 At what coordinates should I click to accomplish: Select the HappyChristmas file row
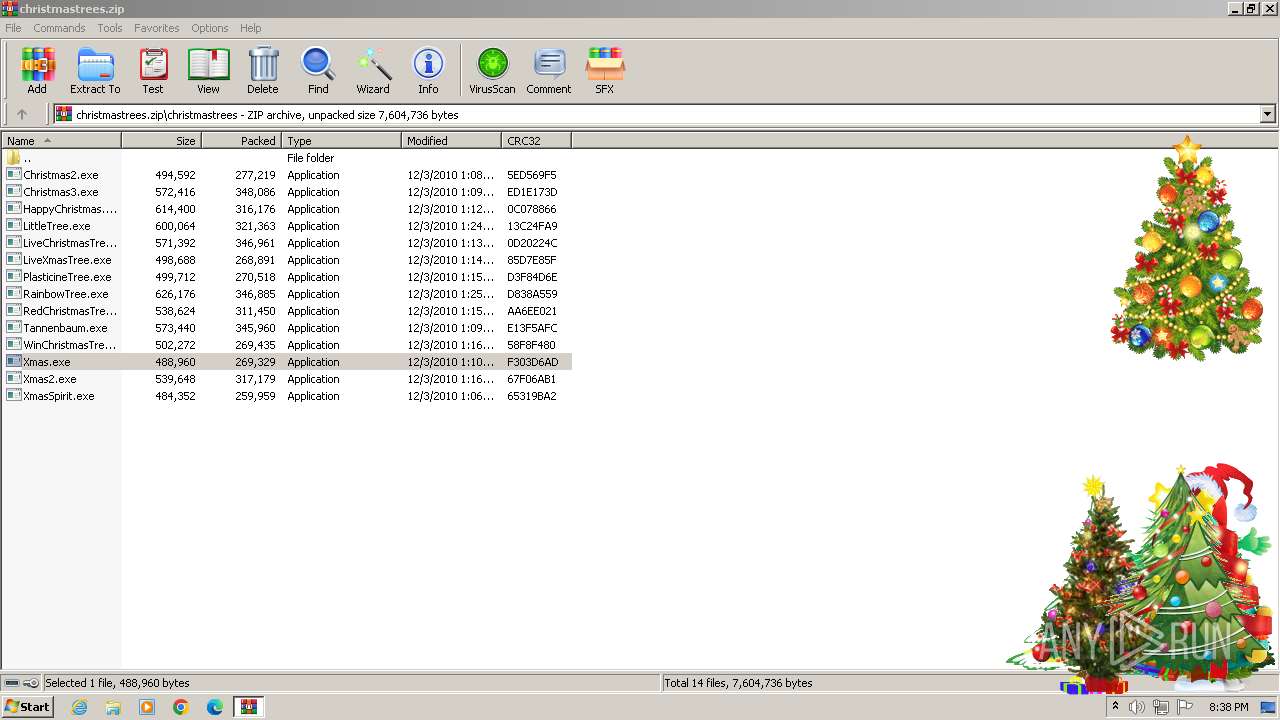[286, 209]
